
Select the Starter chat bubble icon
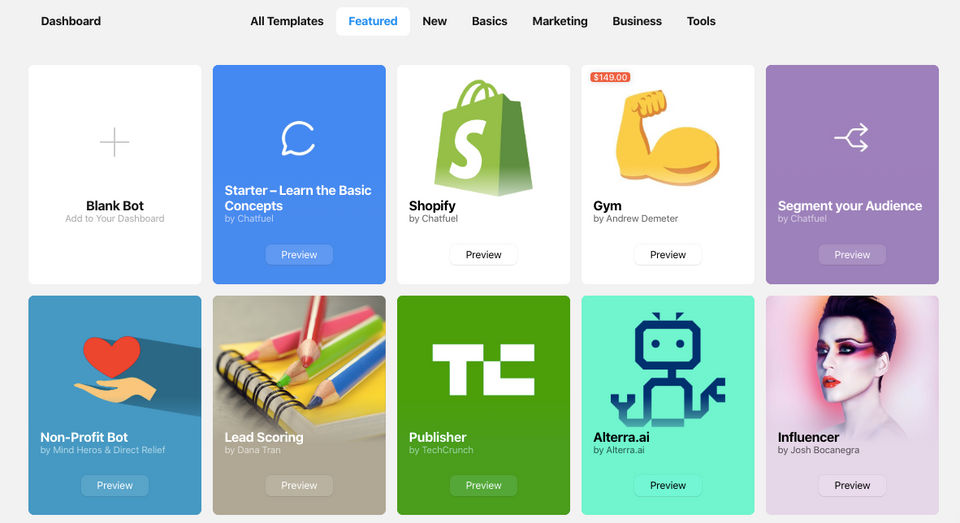coord(298,138)
